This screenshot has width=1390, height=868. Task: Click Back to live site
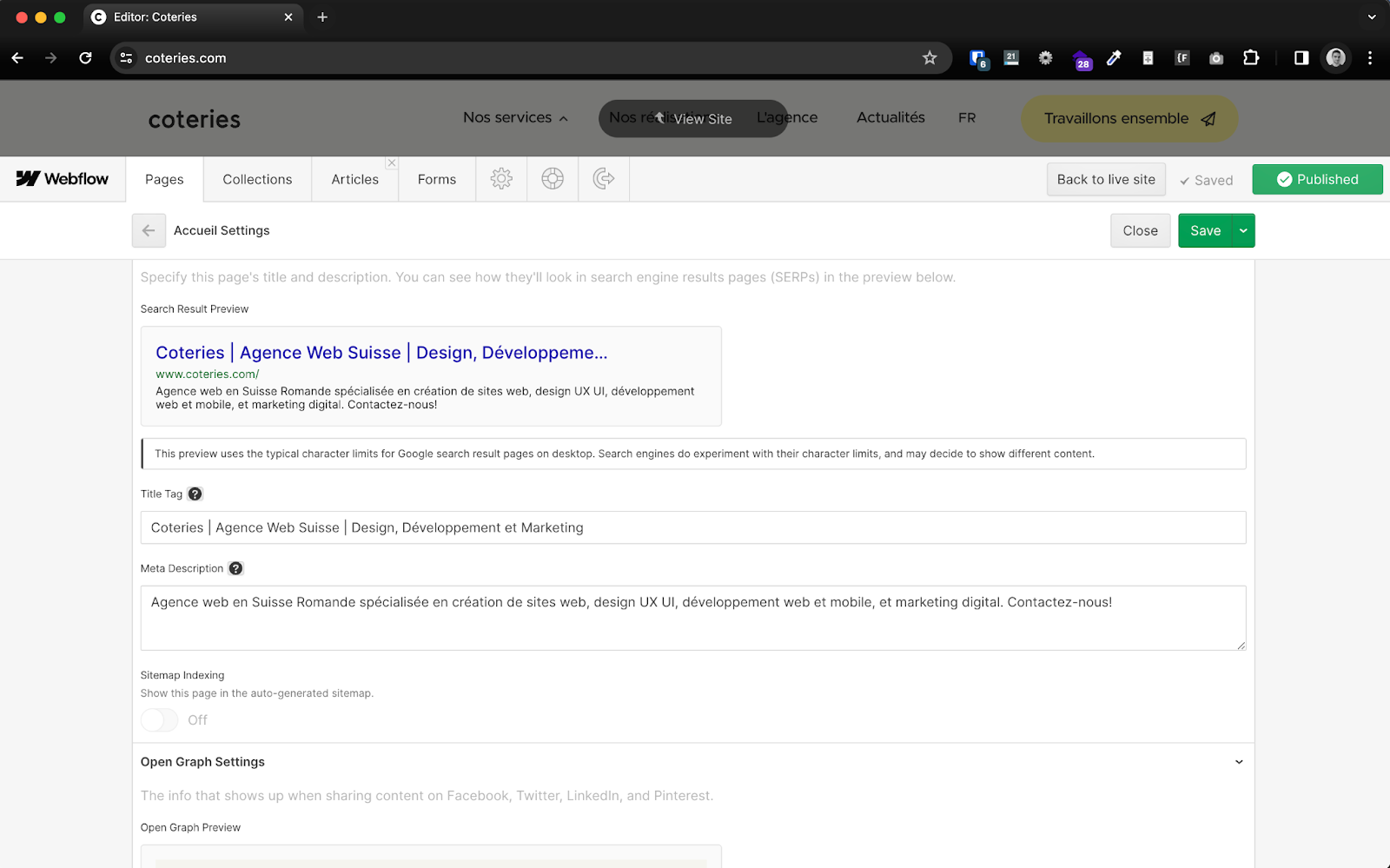coord(1106,179)
